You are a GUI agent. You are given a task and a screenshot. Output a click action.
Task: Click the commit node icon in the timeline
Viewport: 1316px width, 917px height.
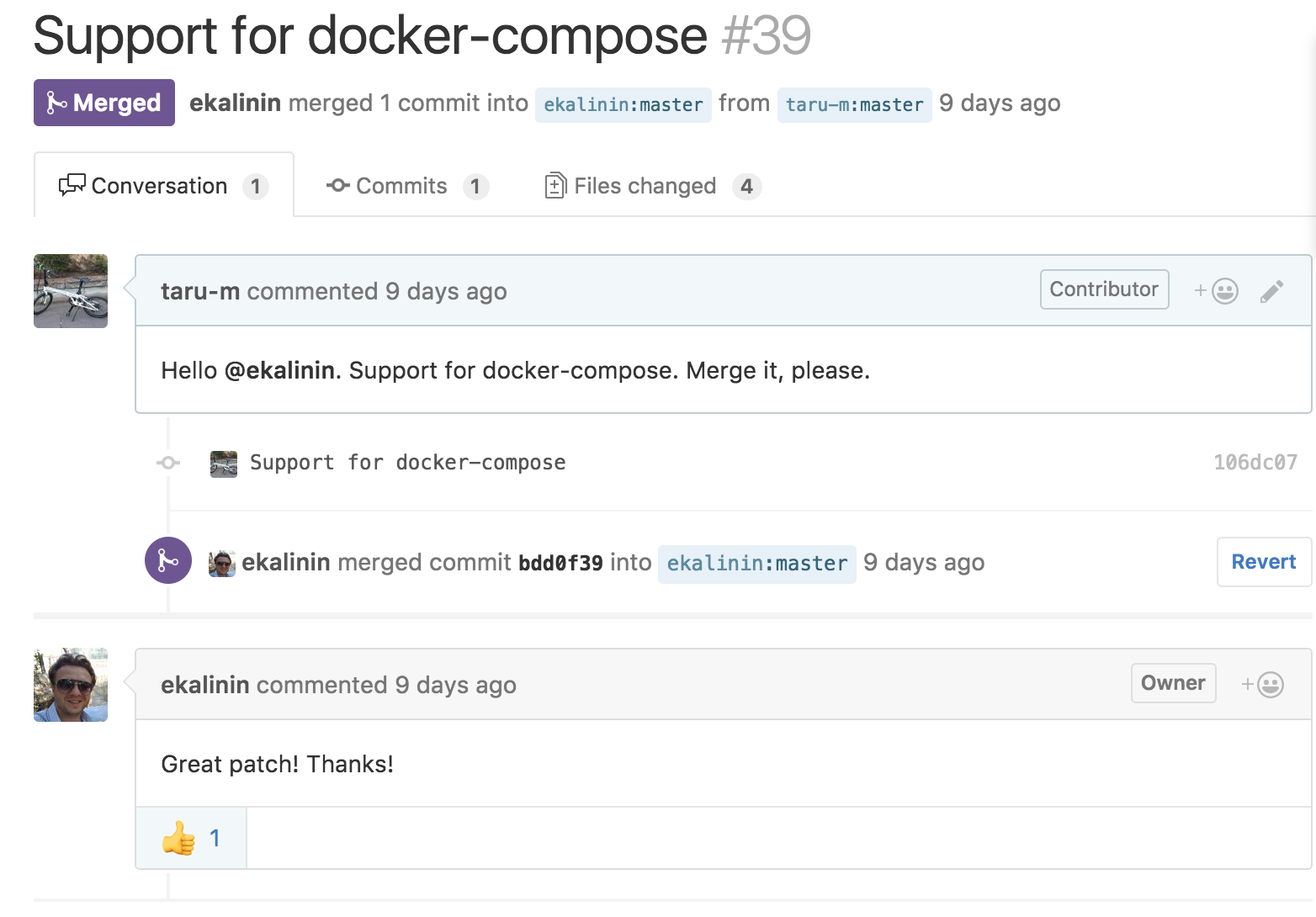pyautogui.click(x=168, y=463)
